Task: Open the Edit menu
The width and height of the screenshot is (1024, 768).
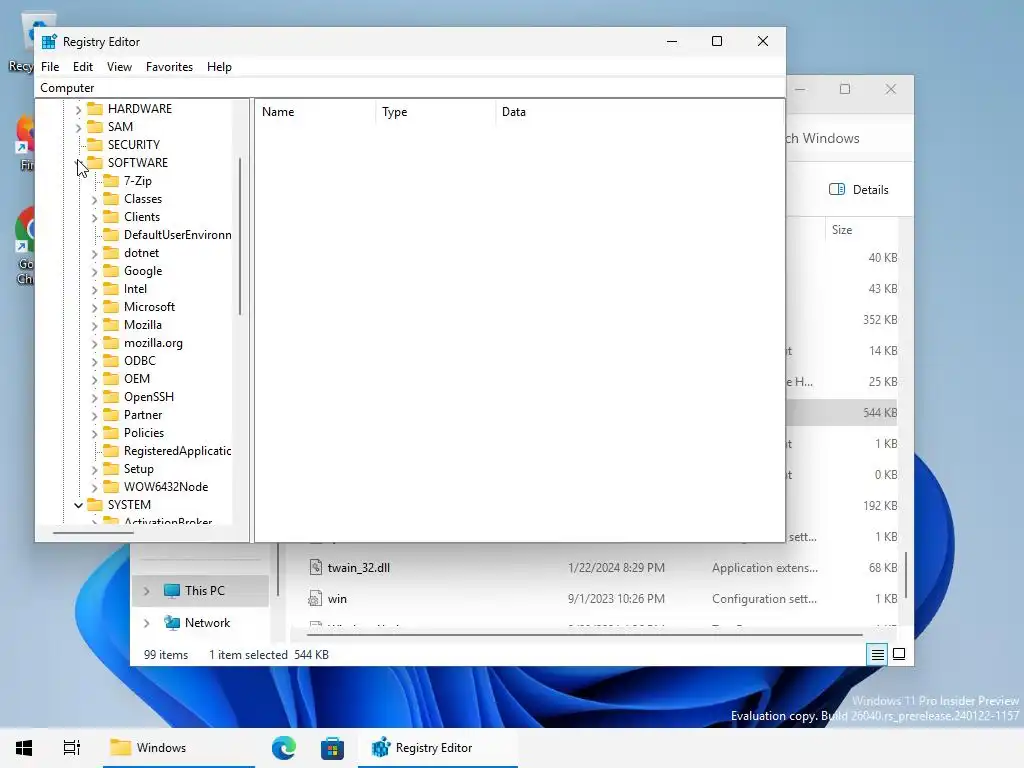Action: [82, 67]
